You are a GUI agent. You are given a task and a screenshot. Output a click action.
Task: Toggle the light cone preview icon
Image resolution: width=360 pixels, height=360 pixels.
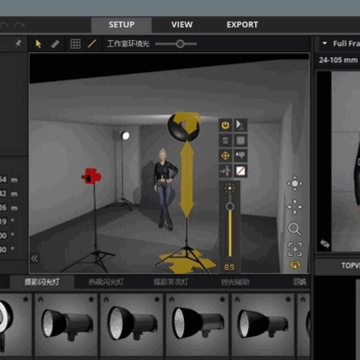(x=241, y=125)
